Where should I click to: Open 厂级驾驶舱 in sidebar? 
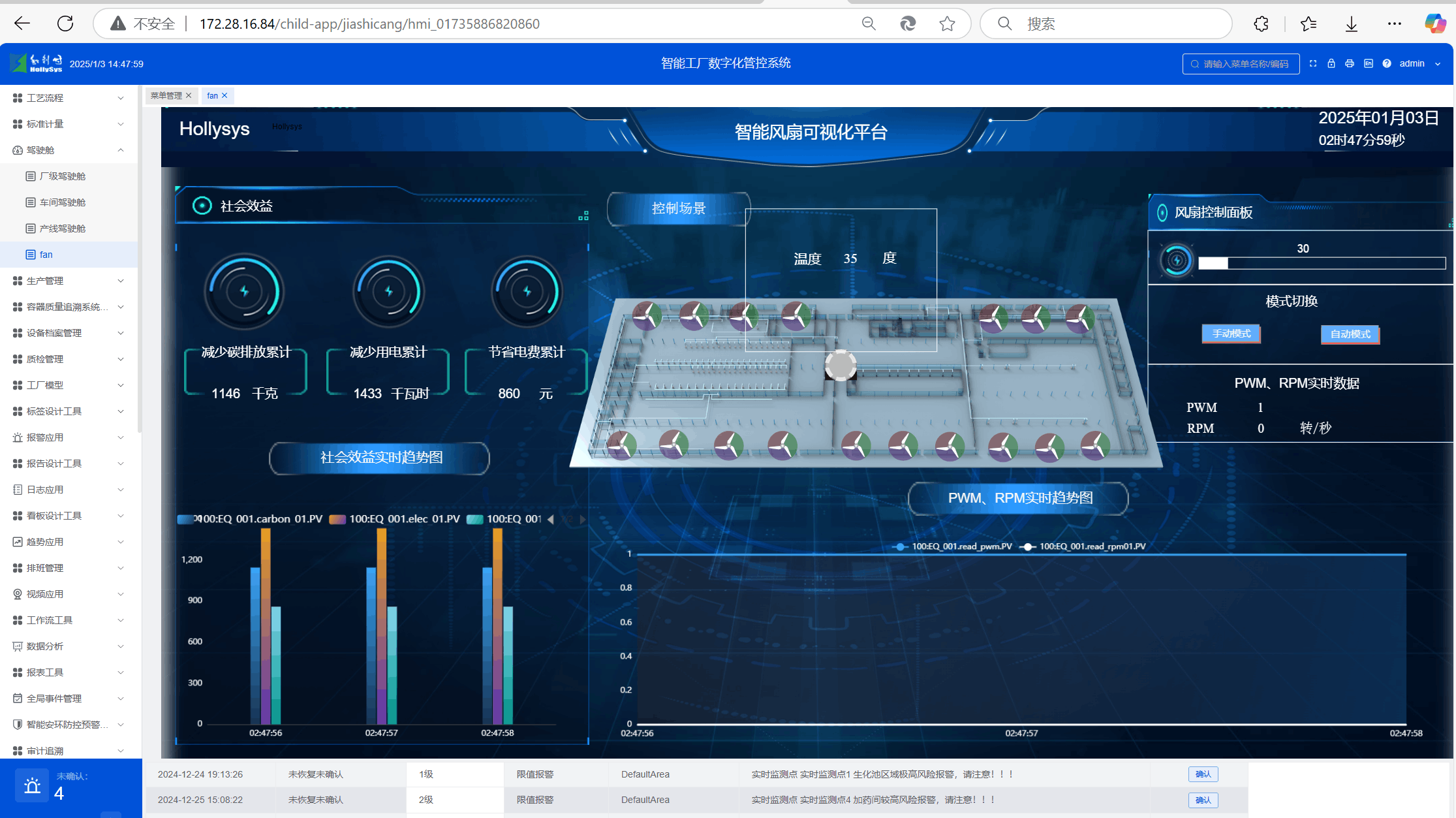pyautogui.click(x=63, y=176)
